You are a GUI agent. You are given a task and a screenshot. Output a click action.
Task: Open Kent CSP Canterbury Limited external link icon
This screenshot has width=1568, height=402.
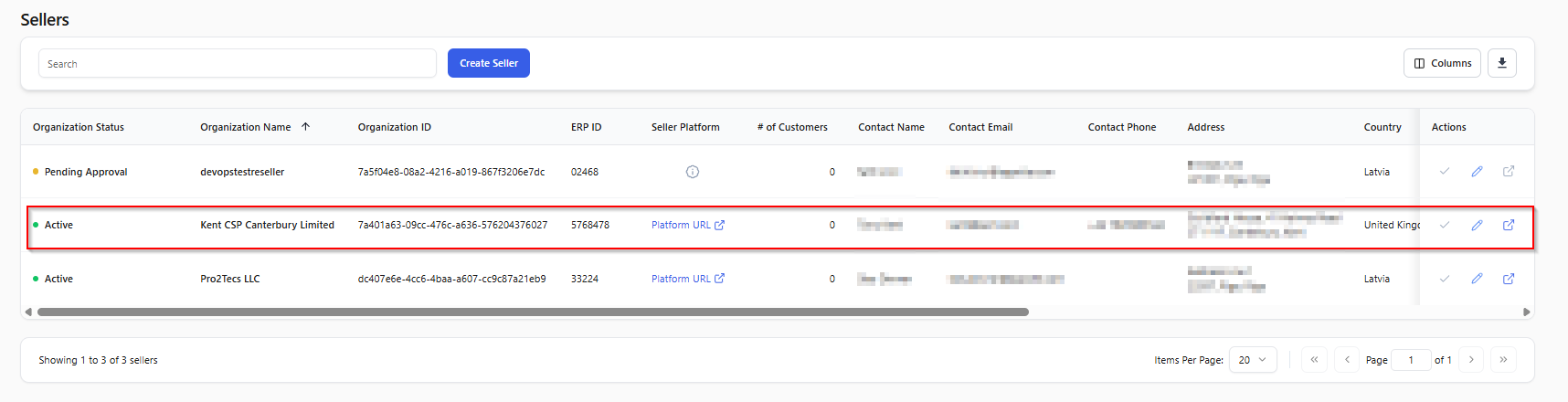pyautogui.click(x=1509, y=225)
